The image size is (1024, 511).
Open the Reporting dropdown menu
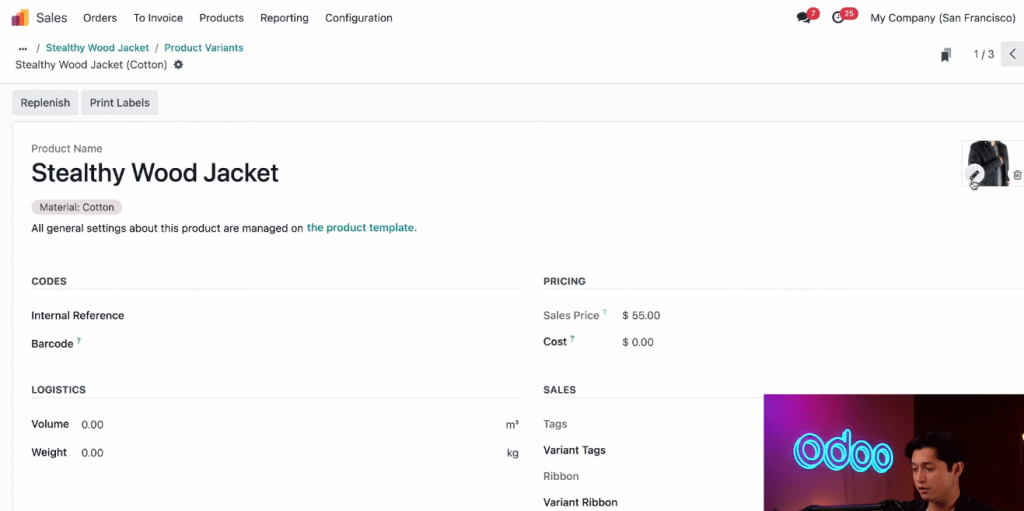(284, 18)
